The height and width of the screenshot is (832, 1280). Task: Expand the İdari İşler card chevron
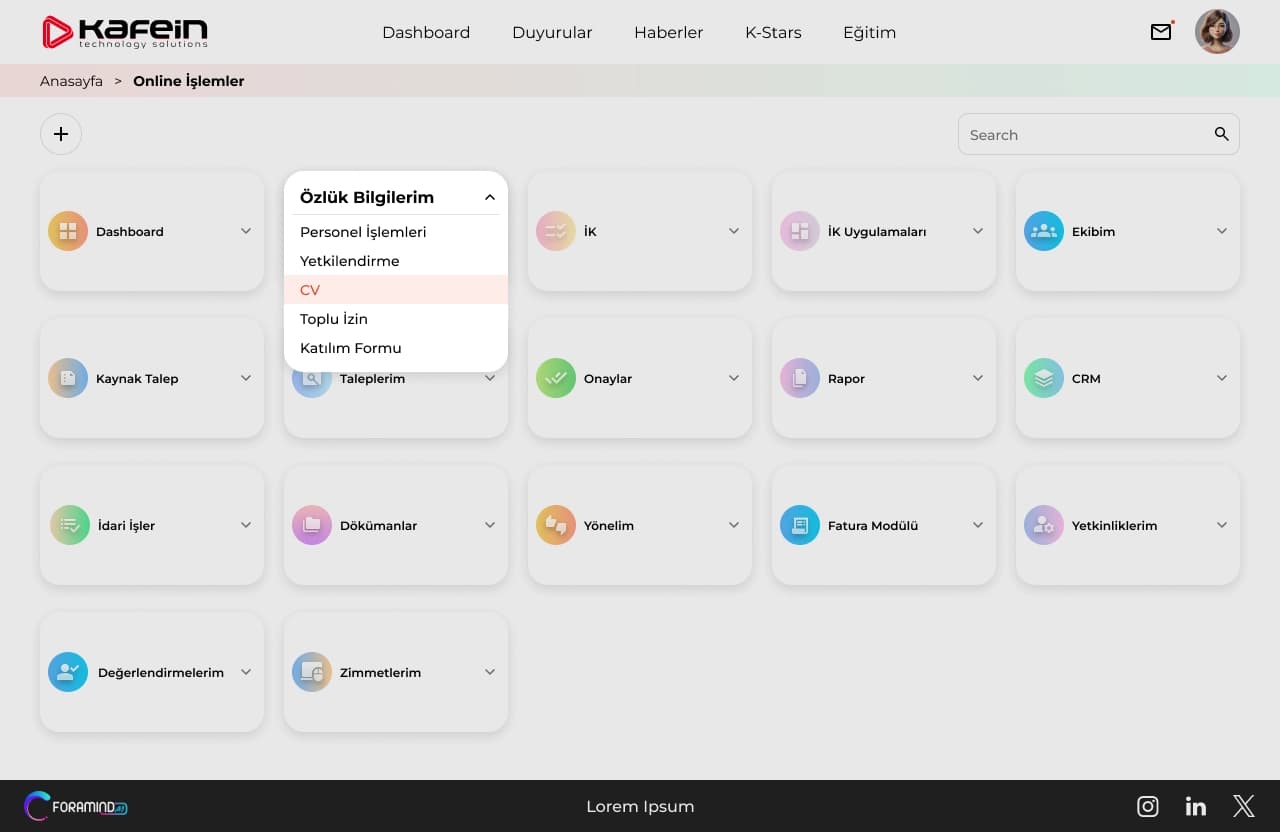click(x=246, y=525)
